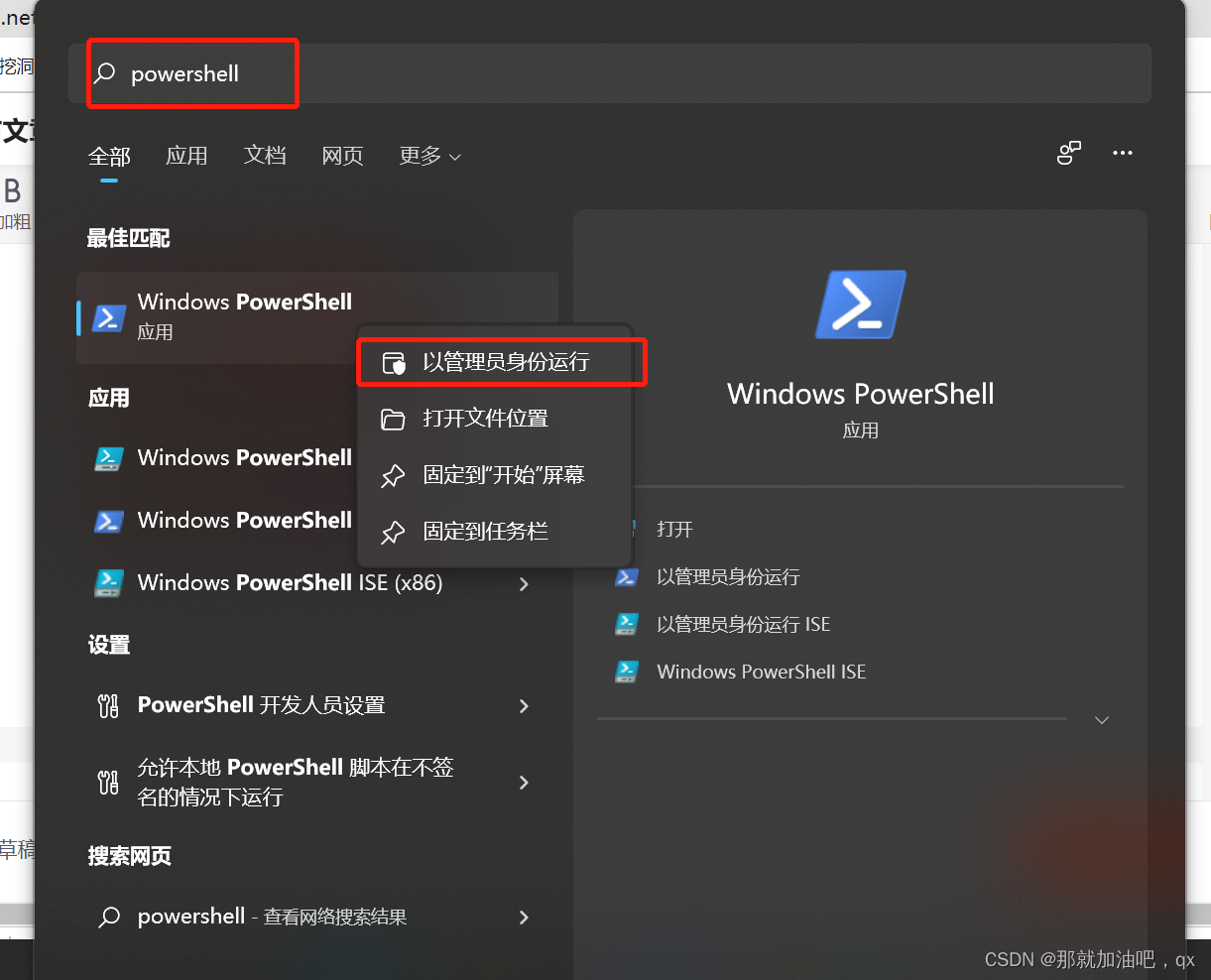Switch to the 网页 filter tab
The width and height of the screenshot is (1211, 980).
pyautogui.click(x=342, y=156)
